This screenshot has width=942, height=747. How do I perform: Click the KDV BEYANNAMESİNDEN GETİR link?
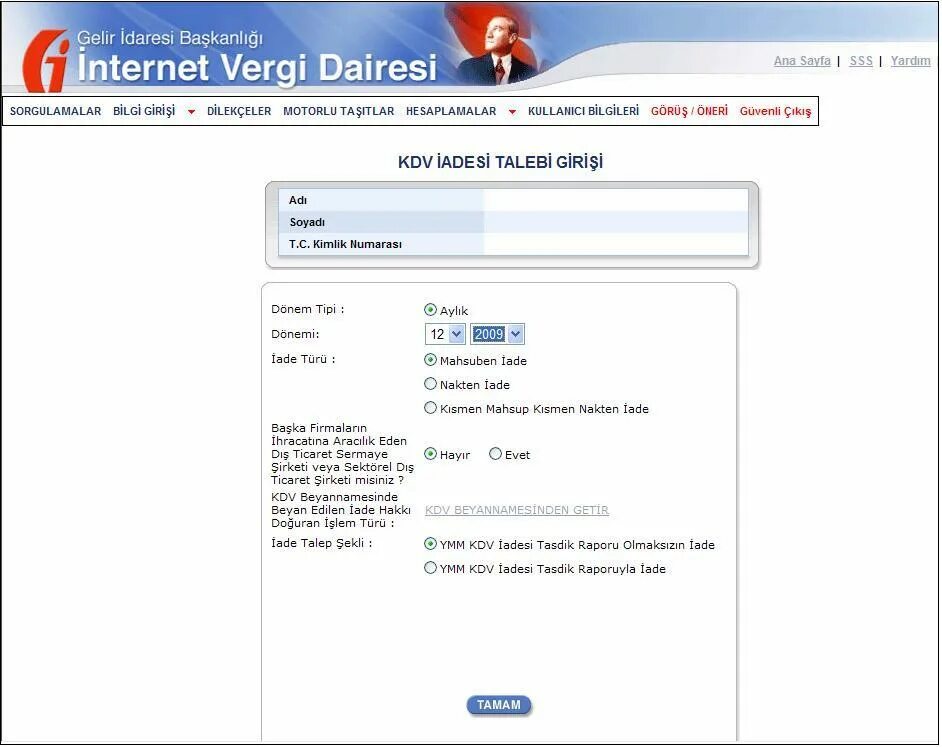tap(517, 510)
